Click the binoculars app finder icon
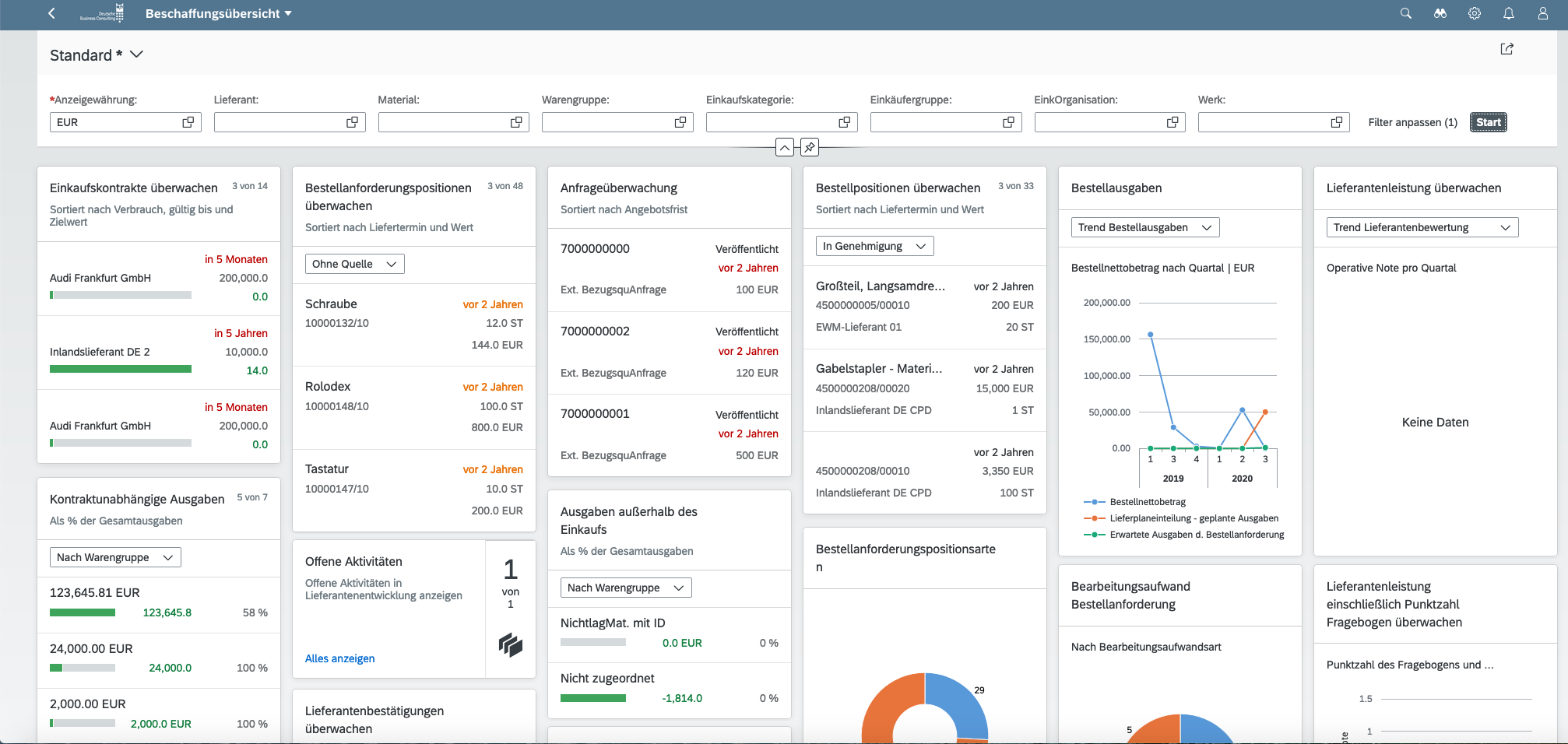The image size is (1568, 744). [x=1440, y=13]
